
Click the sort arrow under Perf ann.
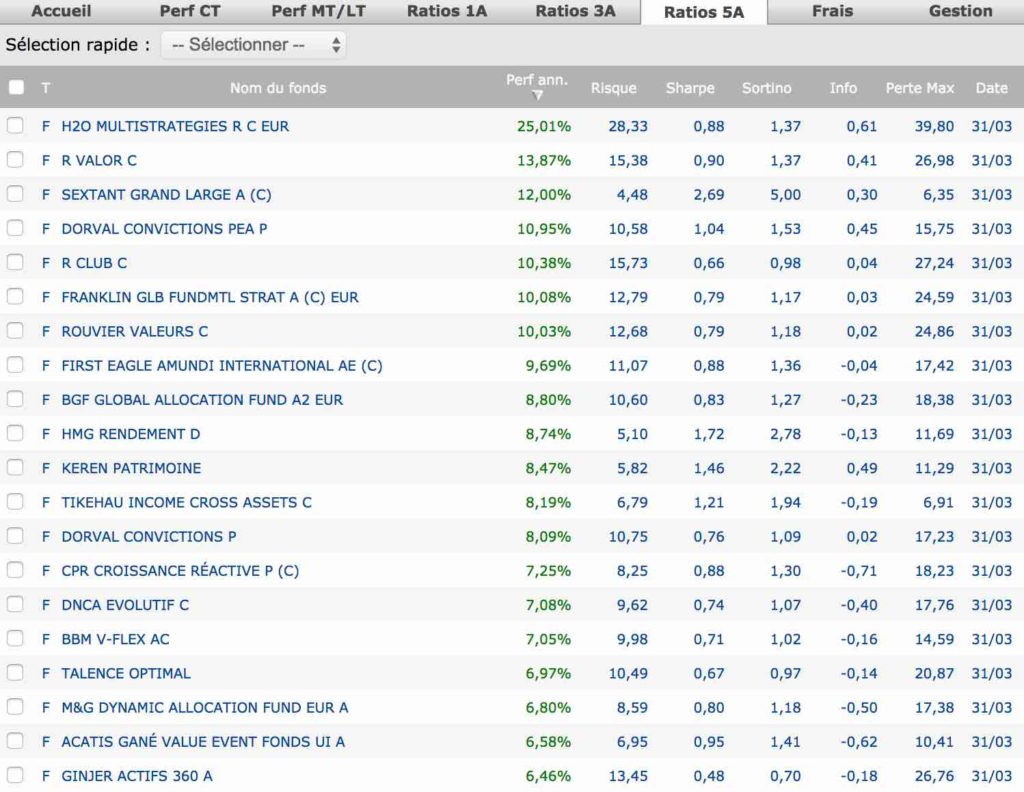click(x=537, y=96)
